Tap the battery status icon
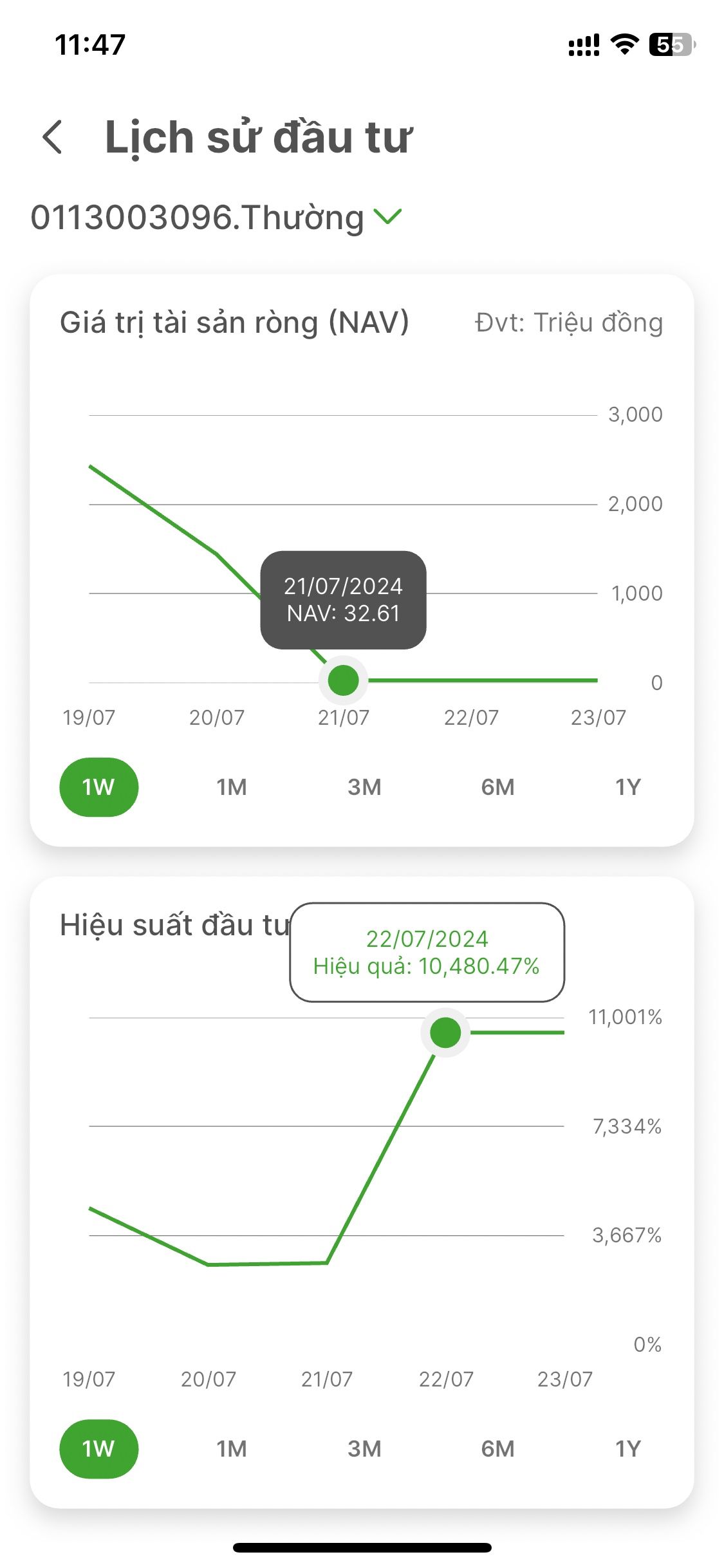This screenshot has width=724, height=1568. pos(671,44)
